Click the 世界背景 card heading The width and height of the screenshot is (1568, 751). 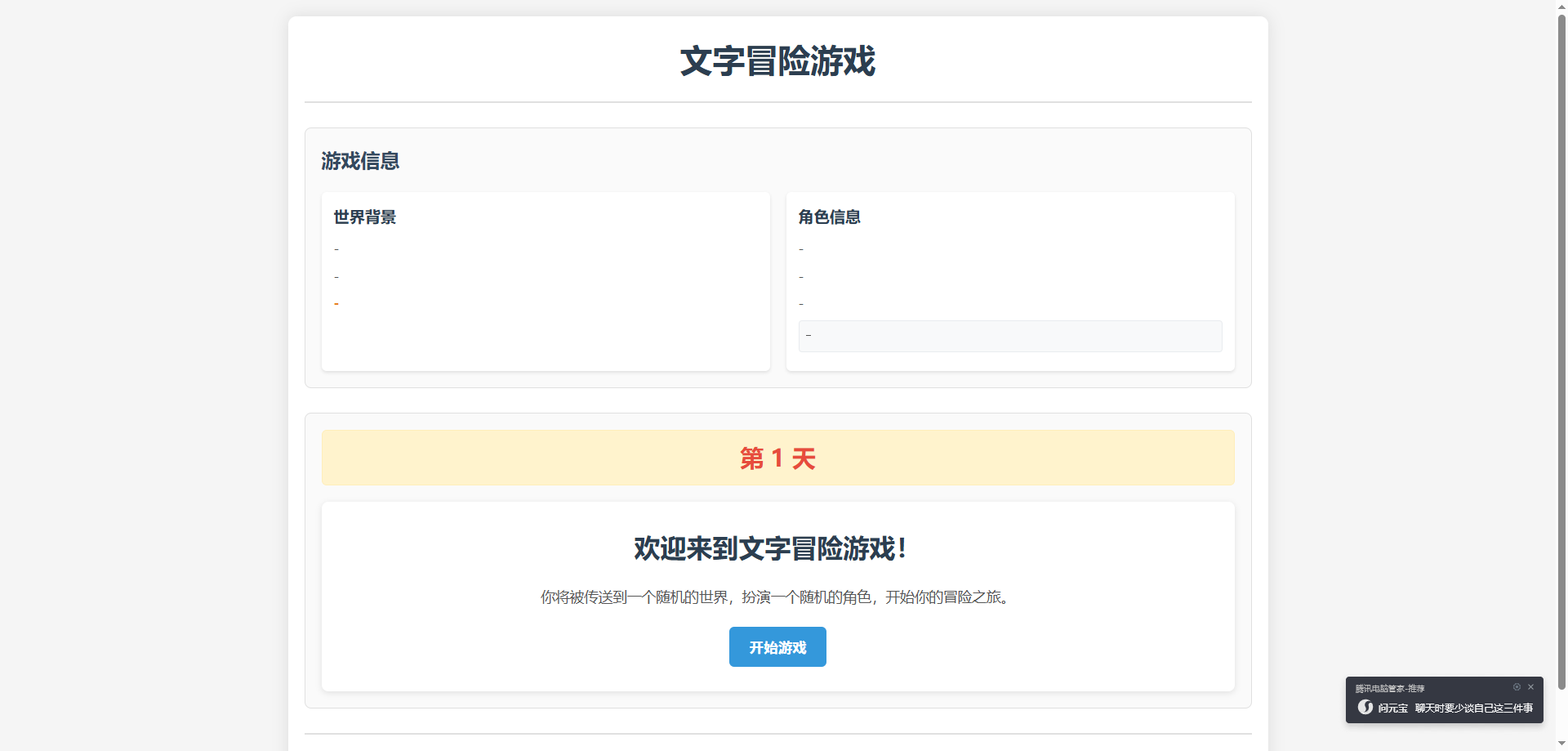pyautogui.click(x=365, y=217)
